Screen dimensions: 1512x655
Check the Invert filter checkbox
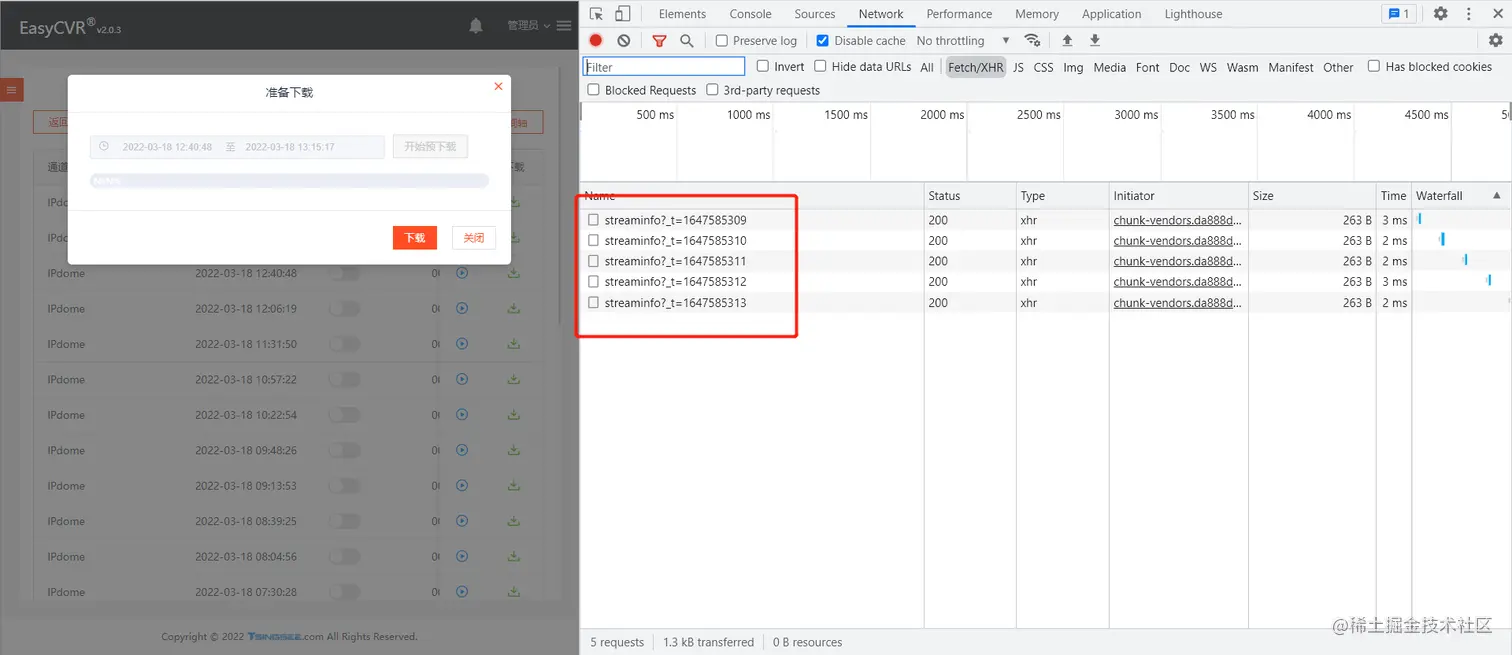[763, 66]
